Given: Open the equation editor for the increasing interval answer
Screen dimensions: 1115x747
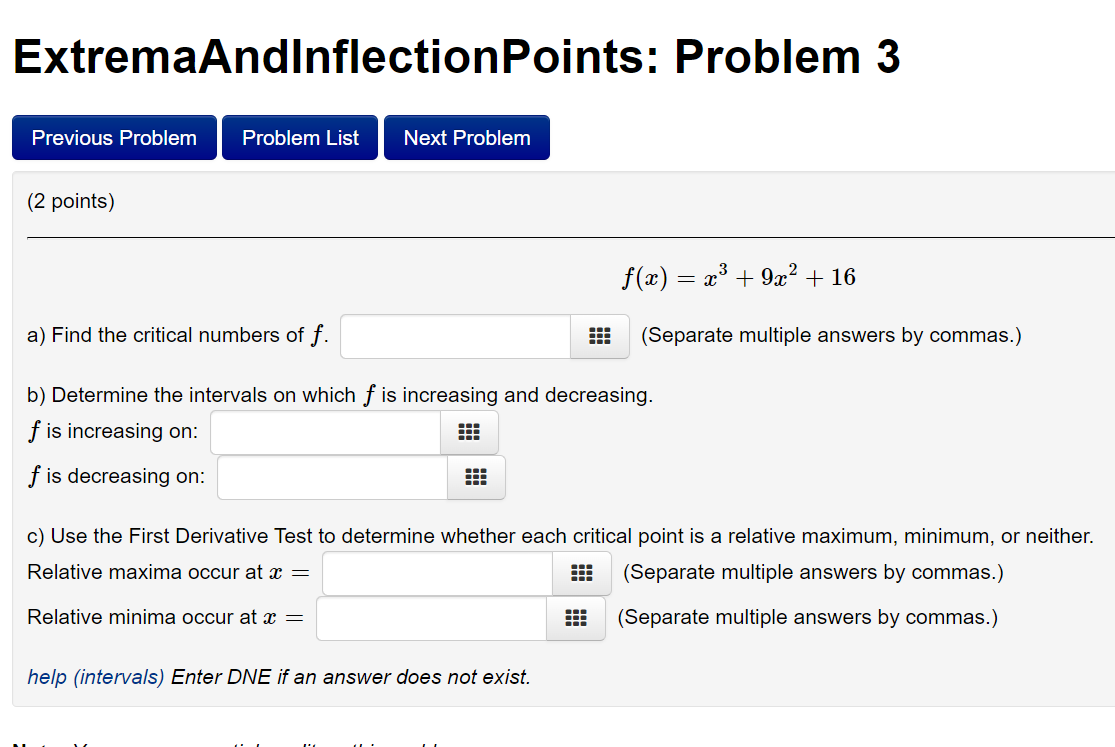Looking at the screenshot, I should [x=469, y=432].
